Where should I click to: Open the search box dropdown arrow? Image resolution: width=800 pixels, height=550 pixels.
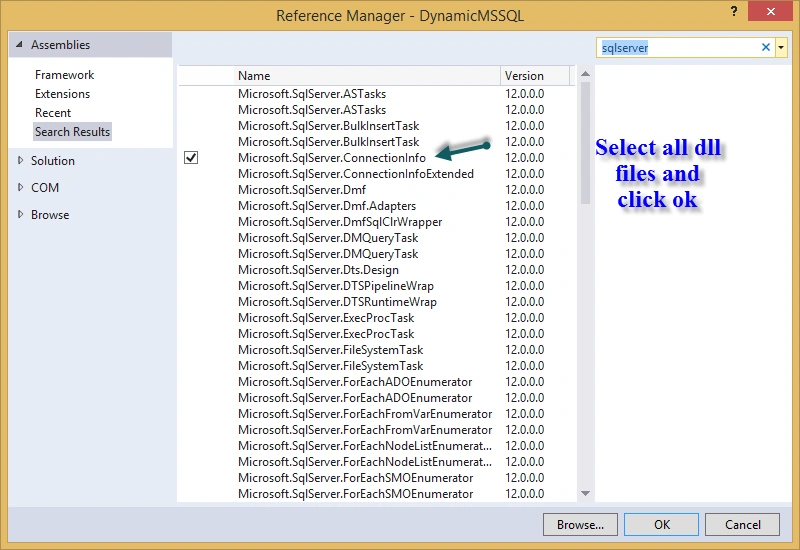click(x=781, y=47)
